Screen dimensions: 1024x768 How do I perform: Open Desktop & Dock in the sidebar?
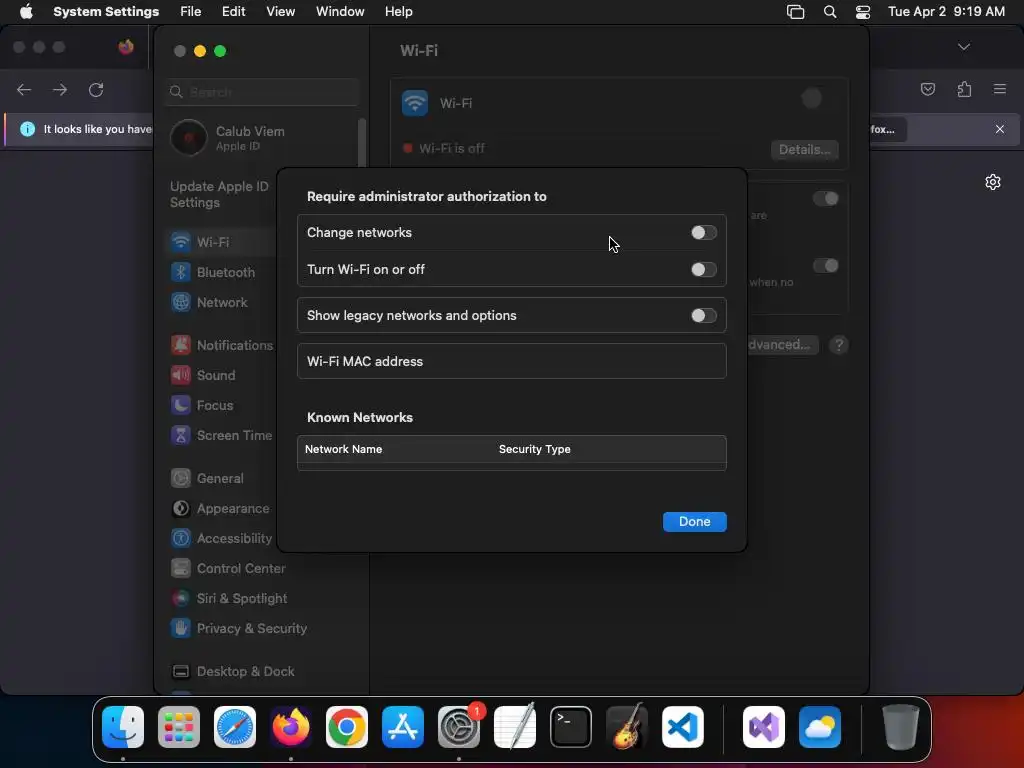pyautogui.click(x=232, y=671)
